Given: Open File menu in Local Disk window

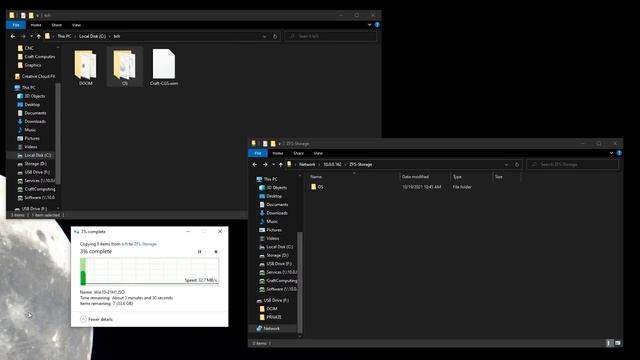Looking at the screenshot, I should tap(16, 25).
